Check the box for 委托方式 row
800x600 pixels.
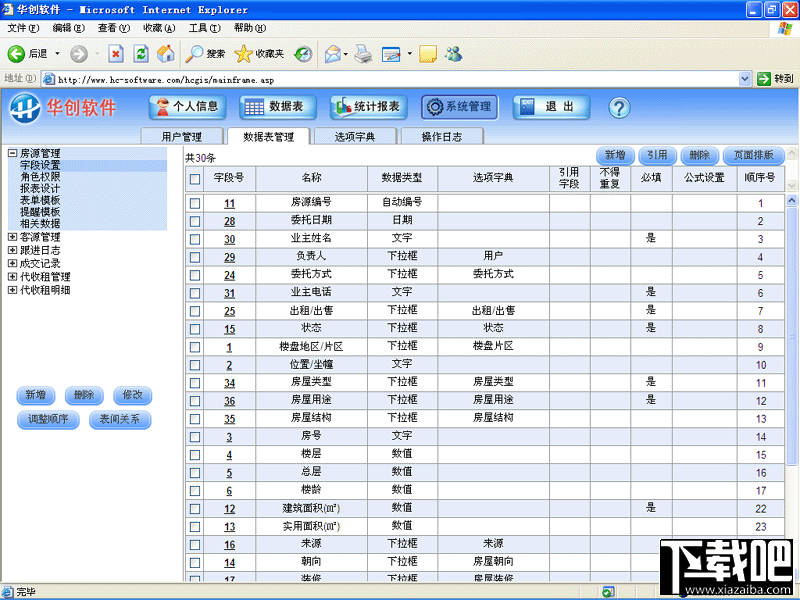(x=195, y=275)
